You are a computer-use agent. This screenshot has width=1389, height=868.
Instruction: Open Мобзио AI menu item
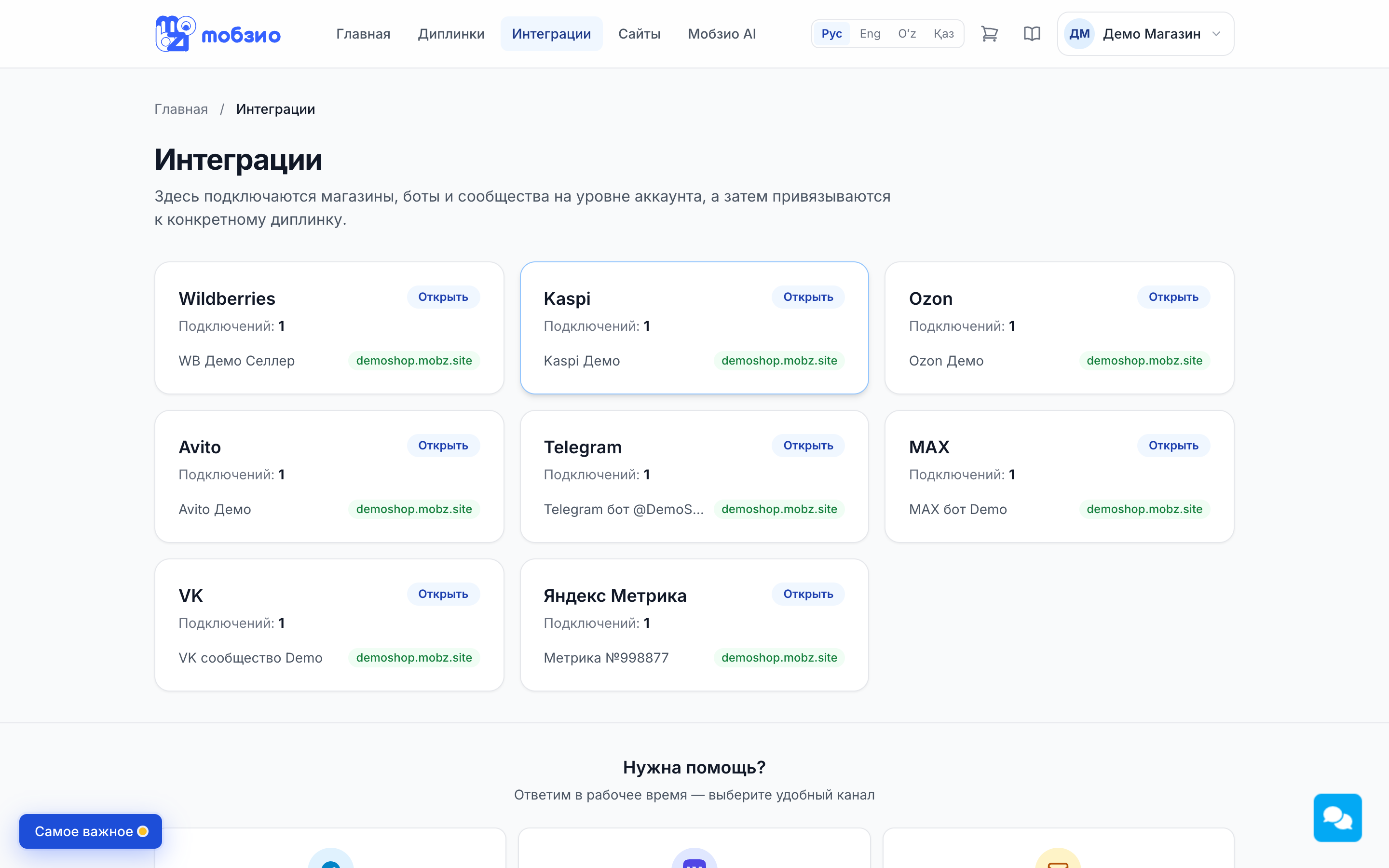pos(722,34)
